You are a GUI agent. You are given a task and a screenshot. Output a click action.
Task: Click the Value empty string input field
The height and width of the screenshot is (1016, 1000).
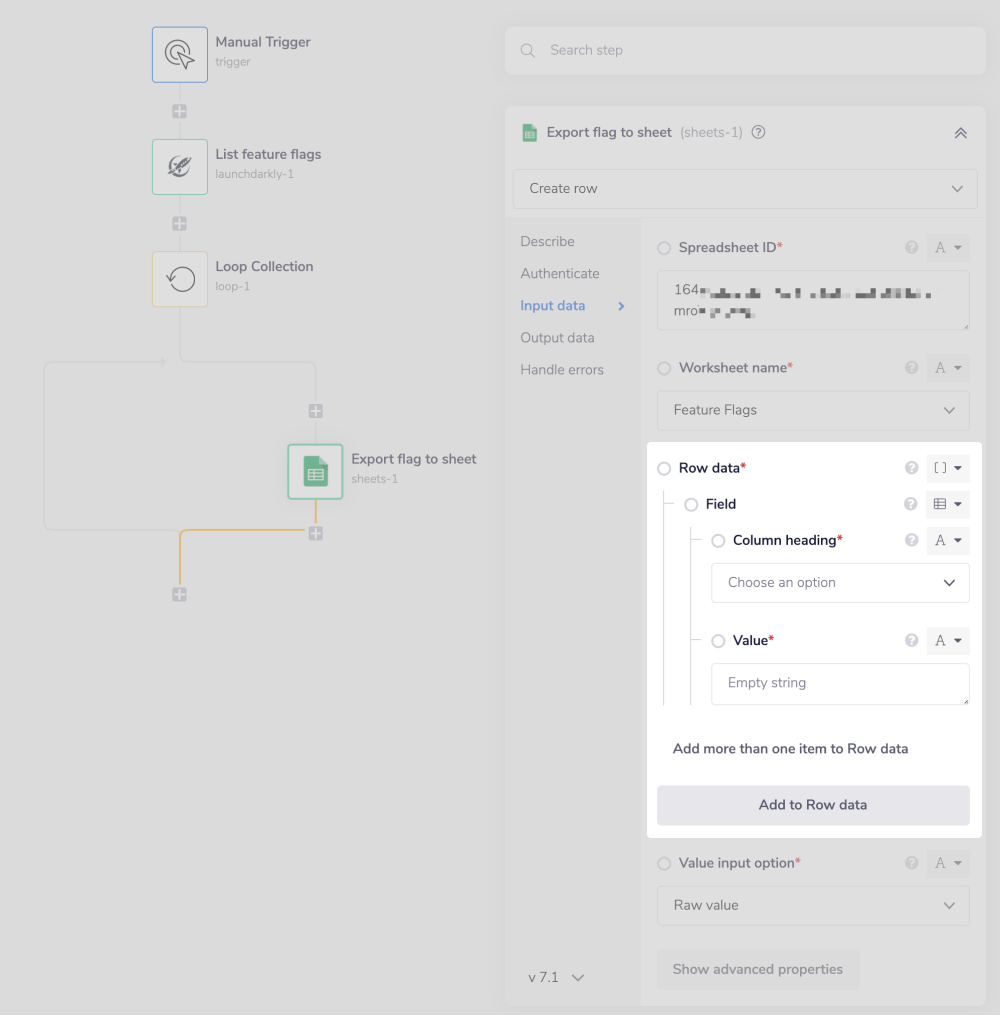840,684
